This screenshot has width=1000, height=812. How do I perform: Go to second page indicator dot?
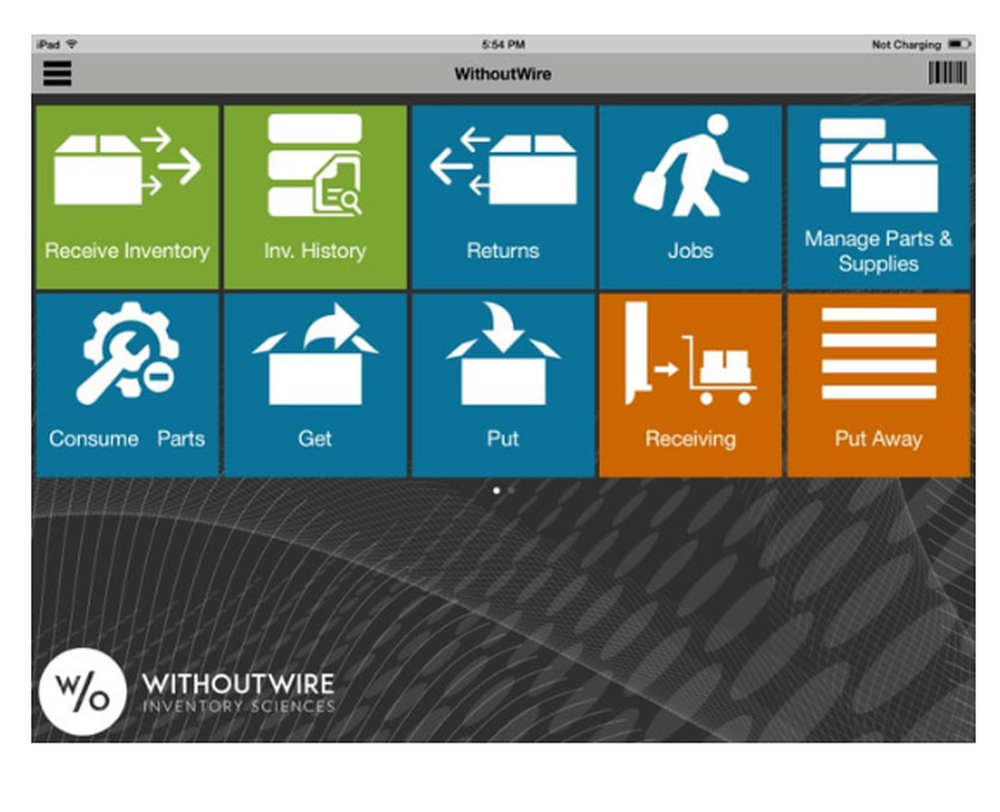point(511,491)
